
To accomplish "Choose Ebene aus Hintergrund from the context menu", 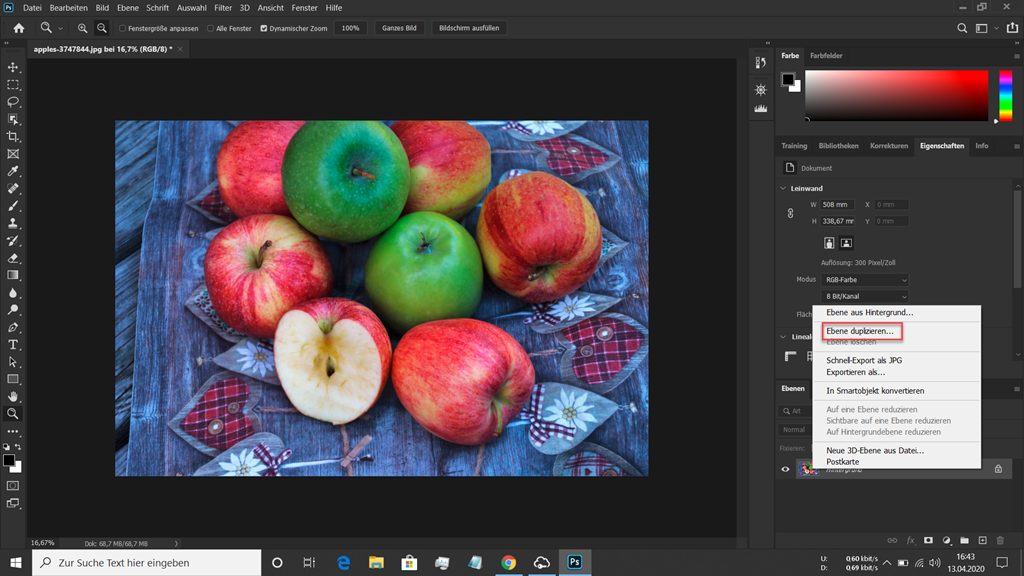I will [x=869, y=312].
